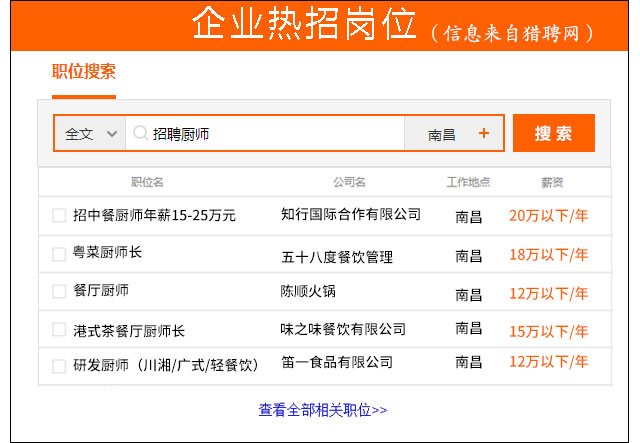The image size is (640, 443).
Task: Mark the 研发厨师 job checkbox
Action: [59, 365]
